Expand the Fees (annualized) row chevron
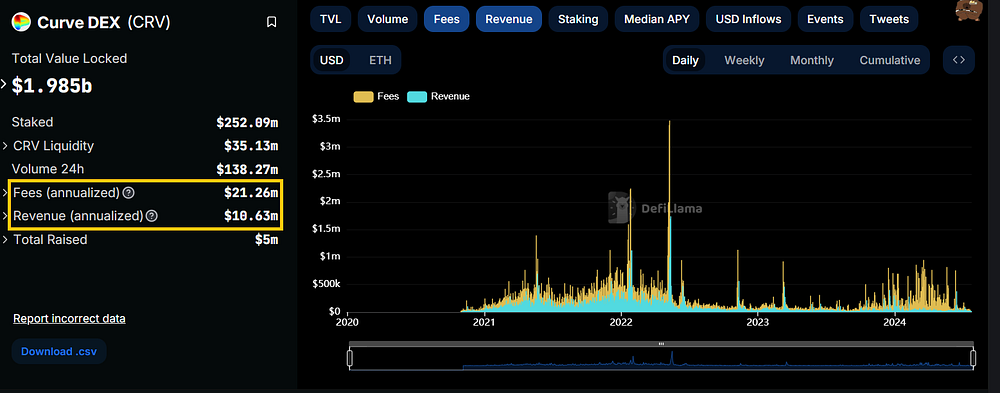The height and width of the screenshot is (393, 1000). 5,193
